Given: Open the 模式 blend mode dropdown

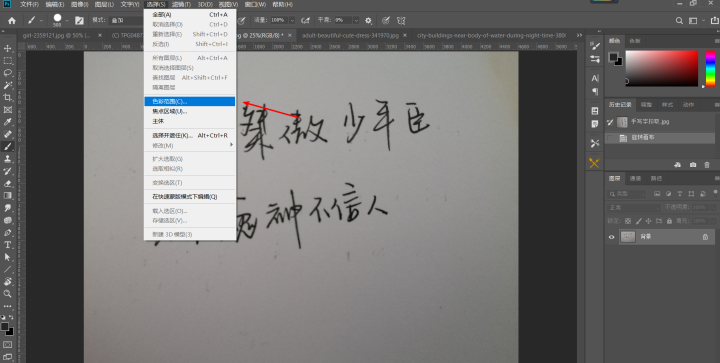Looking at the screenshot, I should (x=128, y=20).
